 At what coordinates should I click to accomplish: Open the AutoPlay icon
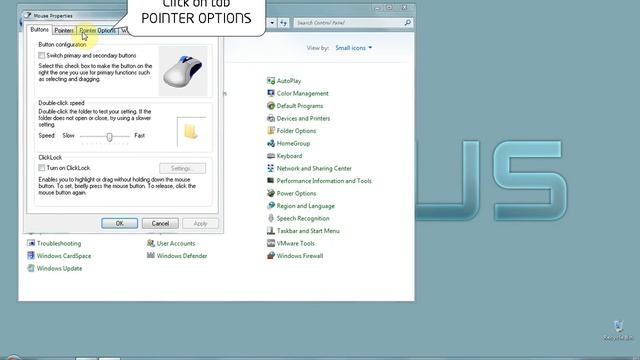tap(271, 81)
